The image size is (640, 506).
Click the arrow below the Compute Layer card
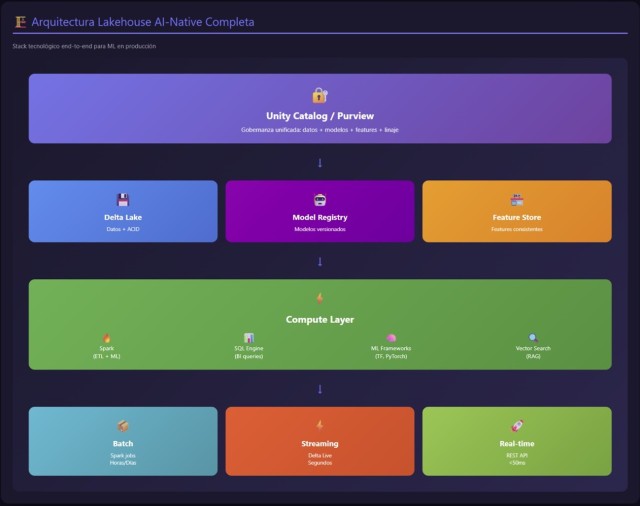320,389
